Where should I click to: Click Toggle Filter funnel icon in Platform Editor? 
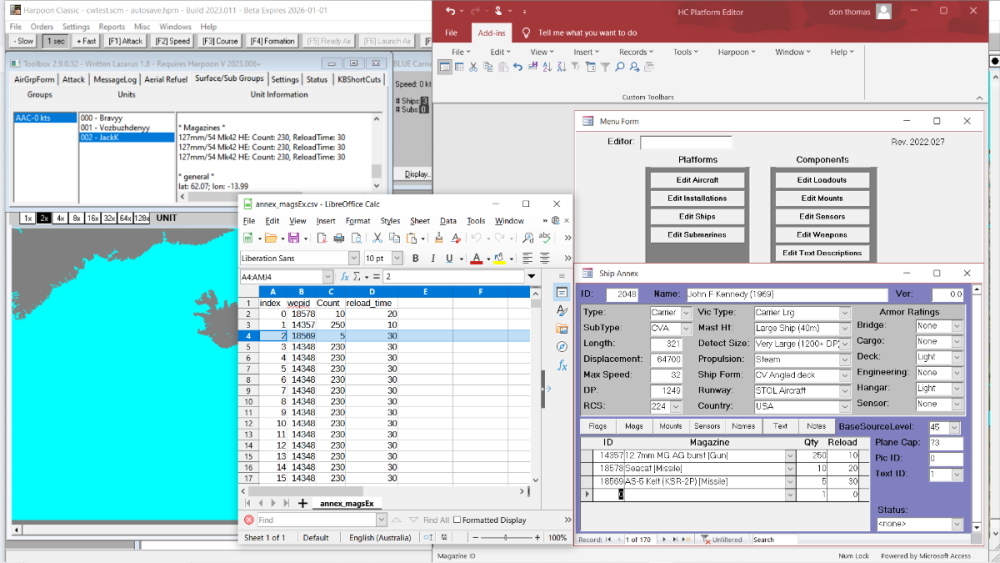605,67
